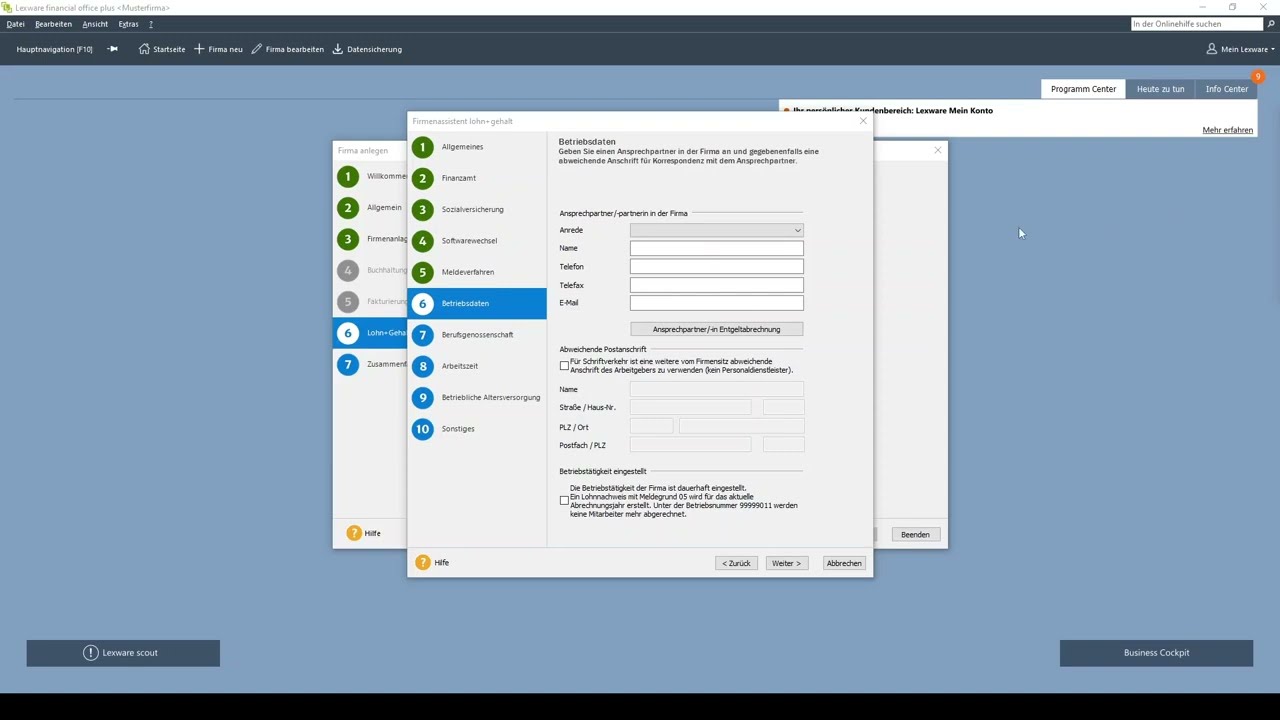Open the Business Cockpit button
The width and height of the screenshot is (1280, 720).
point(1156,653)
